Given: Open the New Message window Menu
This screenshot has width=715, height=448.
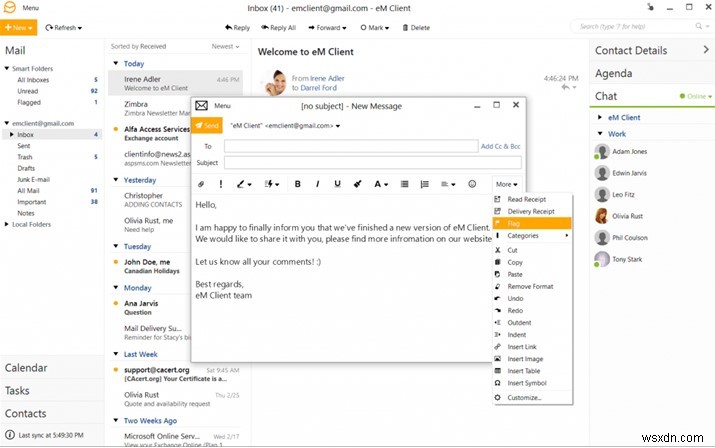Looking at the screenshot, I should tap(222, 106).
